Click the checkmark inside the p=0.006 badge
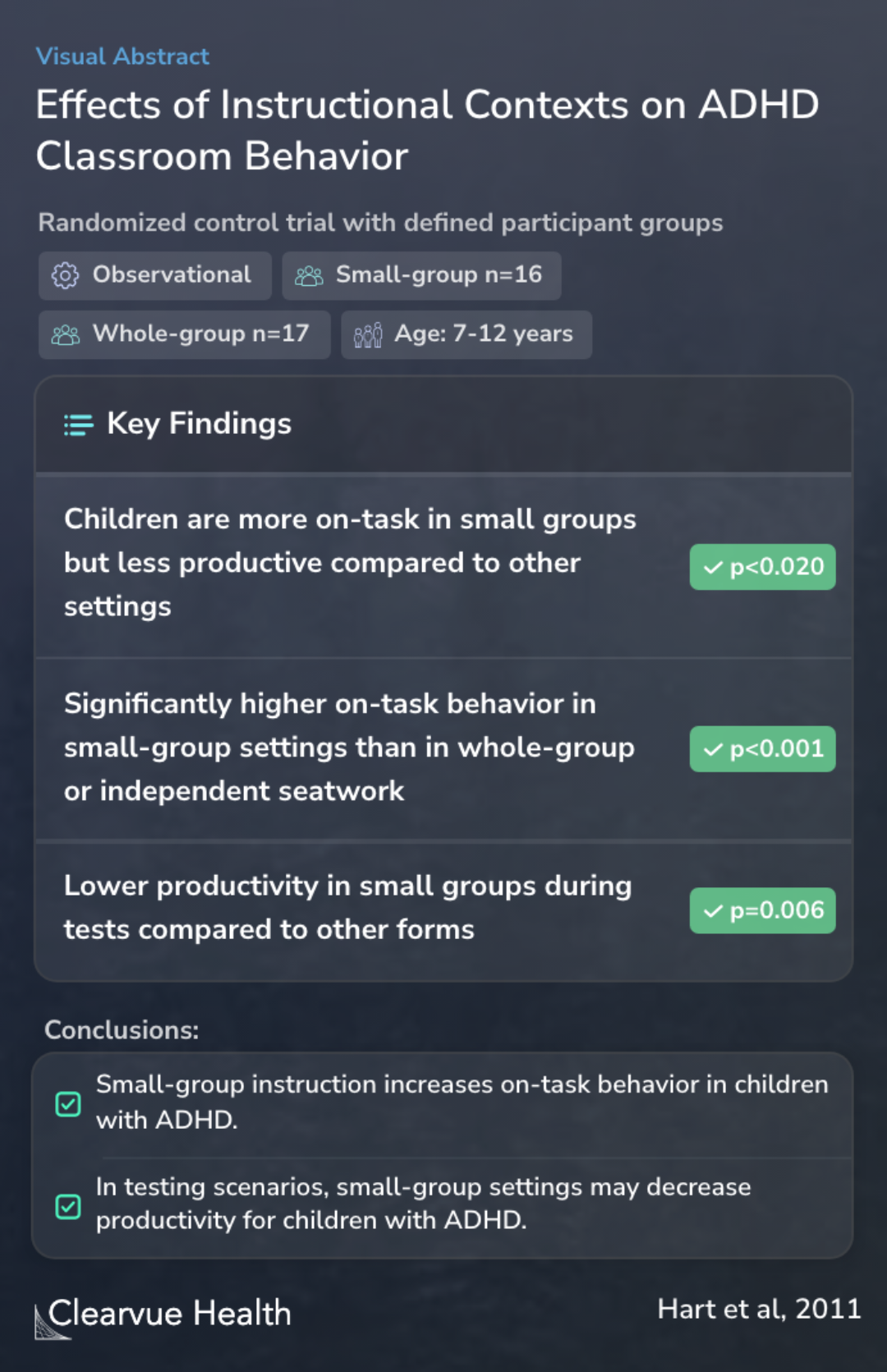Image resolution: width=887 pixels, height=1372 pixels. coord(713,911)
